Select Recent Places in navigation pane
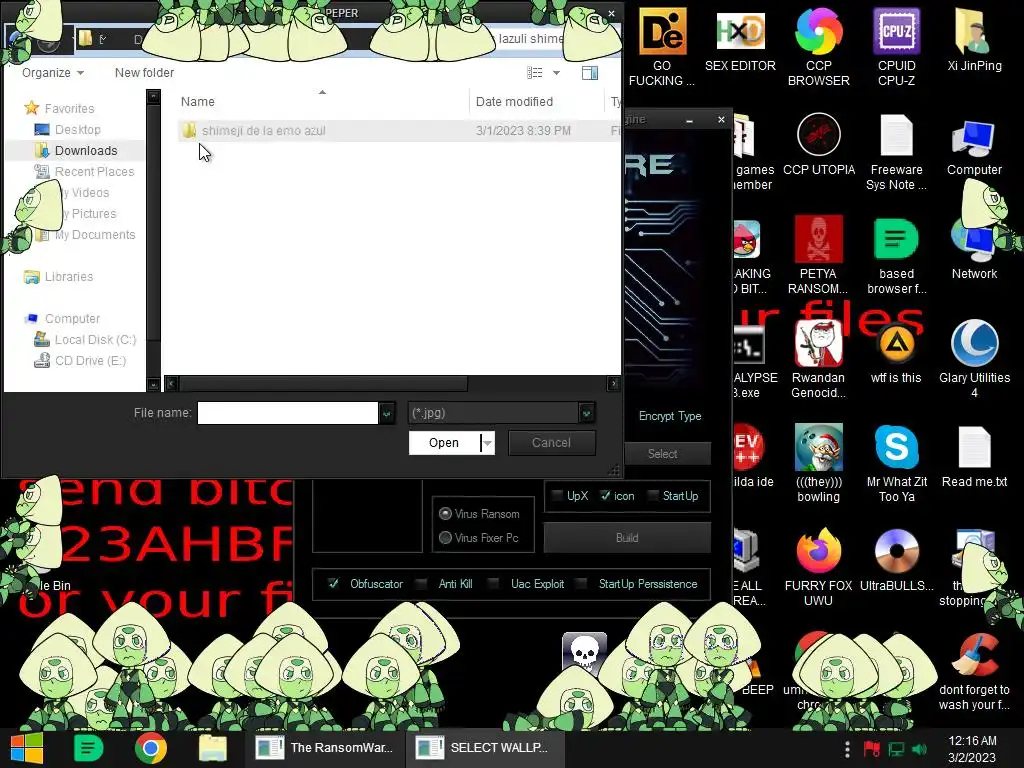Image resolution: width=1024 pixels, height=768 pixels. coord(84,171)
